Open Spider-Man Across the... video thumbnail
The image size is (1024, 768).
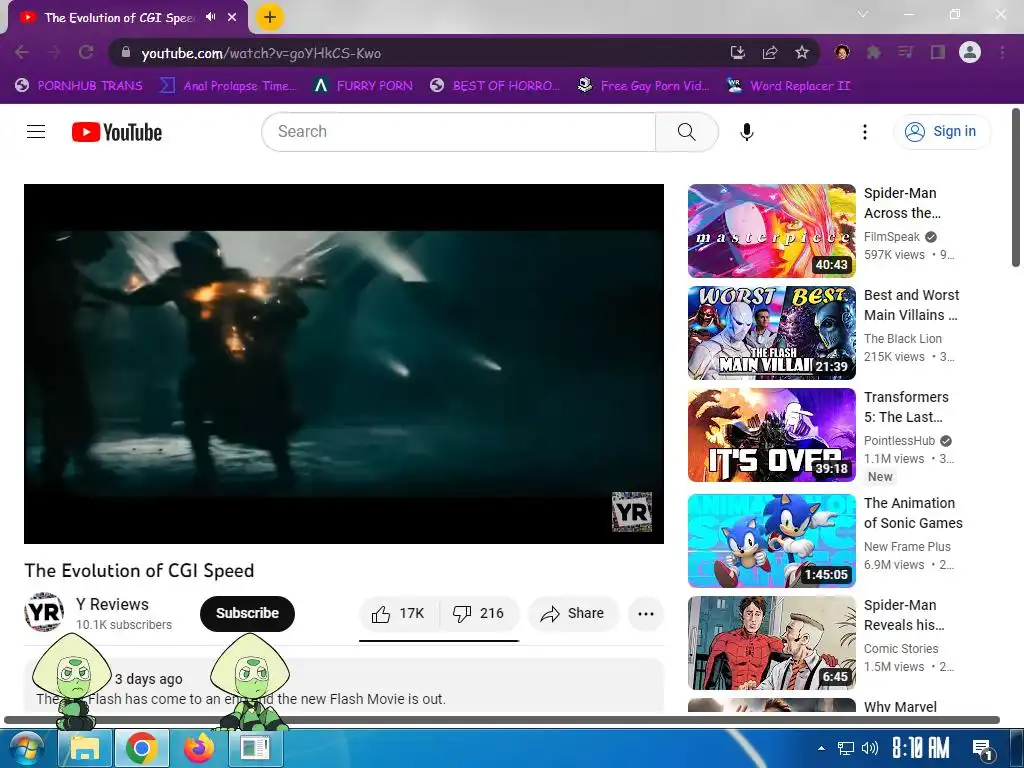click(x=771, y=231)
